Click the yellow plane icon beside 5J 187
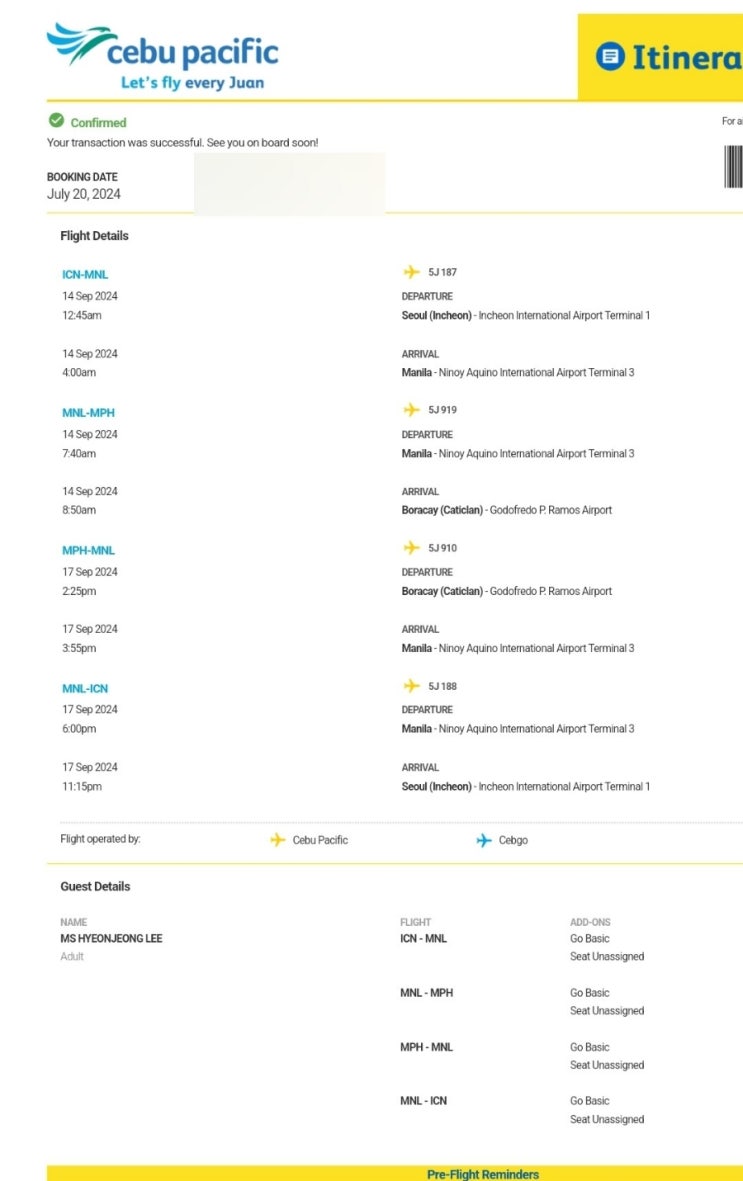 pyautogui.click(x=411, y=272)
